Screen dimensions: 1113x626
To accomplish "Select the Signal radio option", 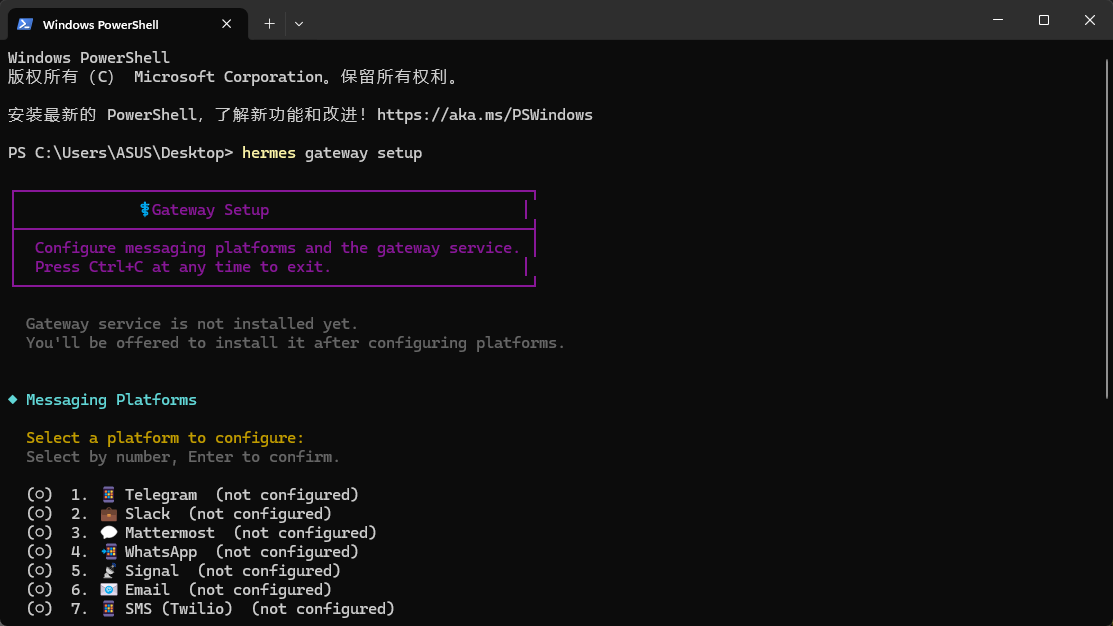I will click(40, 571).
